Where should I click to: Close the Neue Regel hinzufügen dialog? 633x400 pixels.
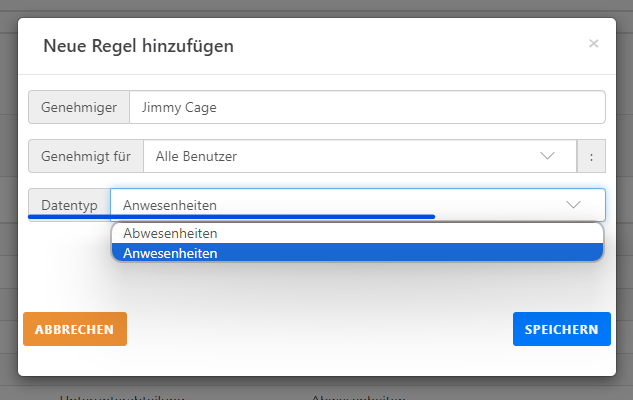pos(594,44)
